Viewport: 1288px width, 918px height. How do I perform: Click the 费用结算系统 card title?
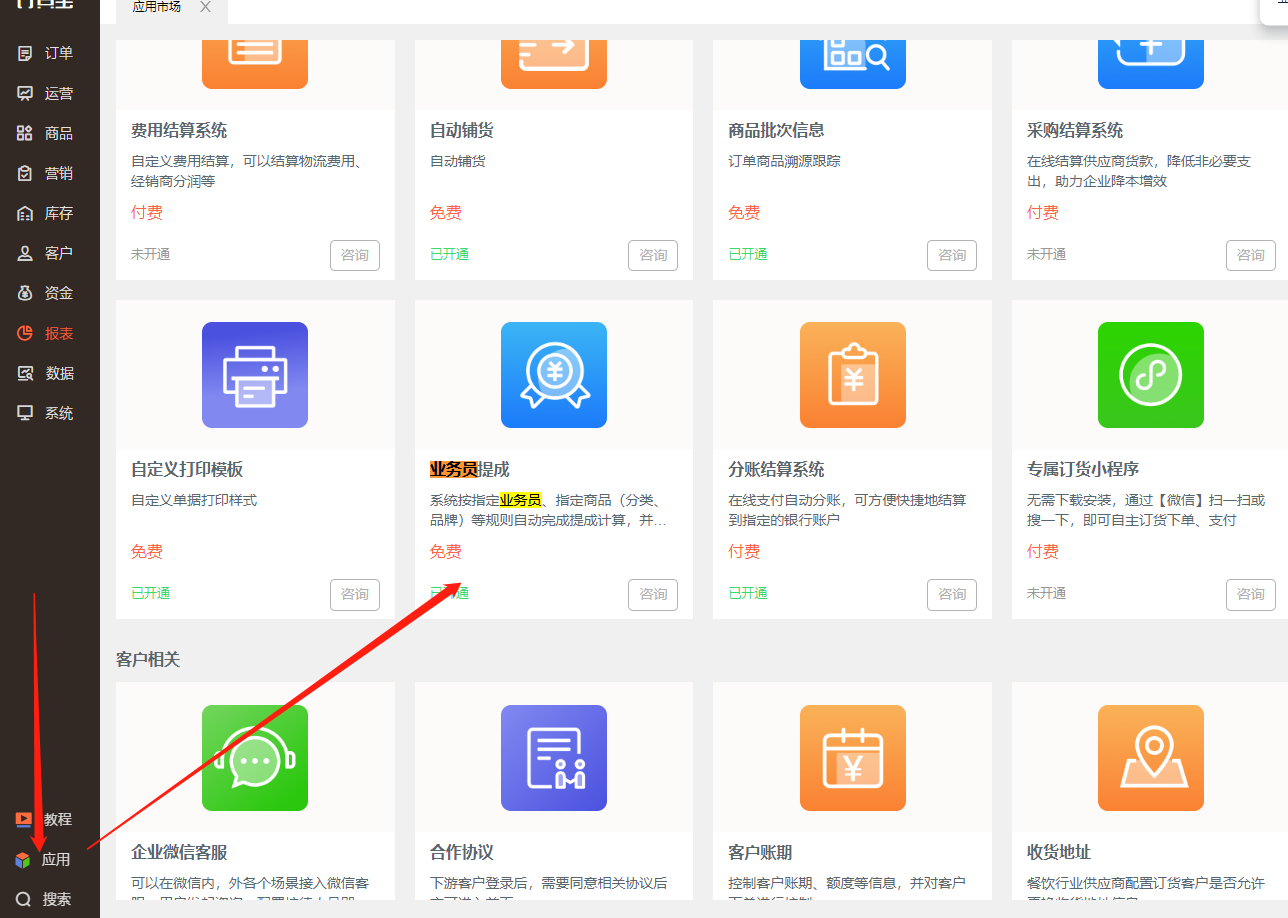coord(179,130)
